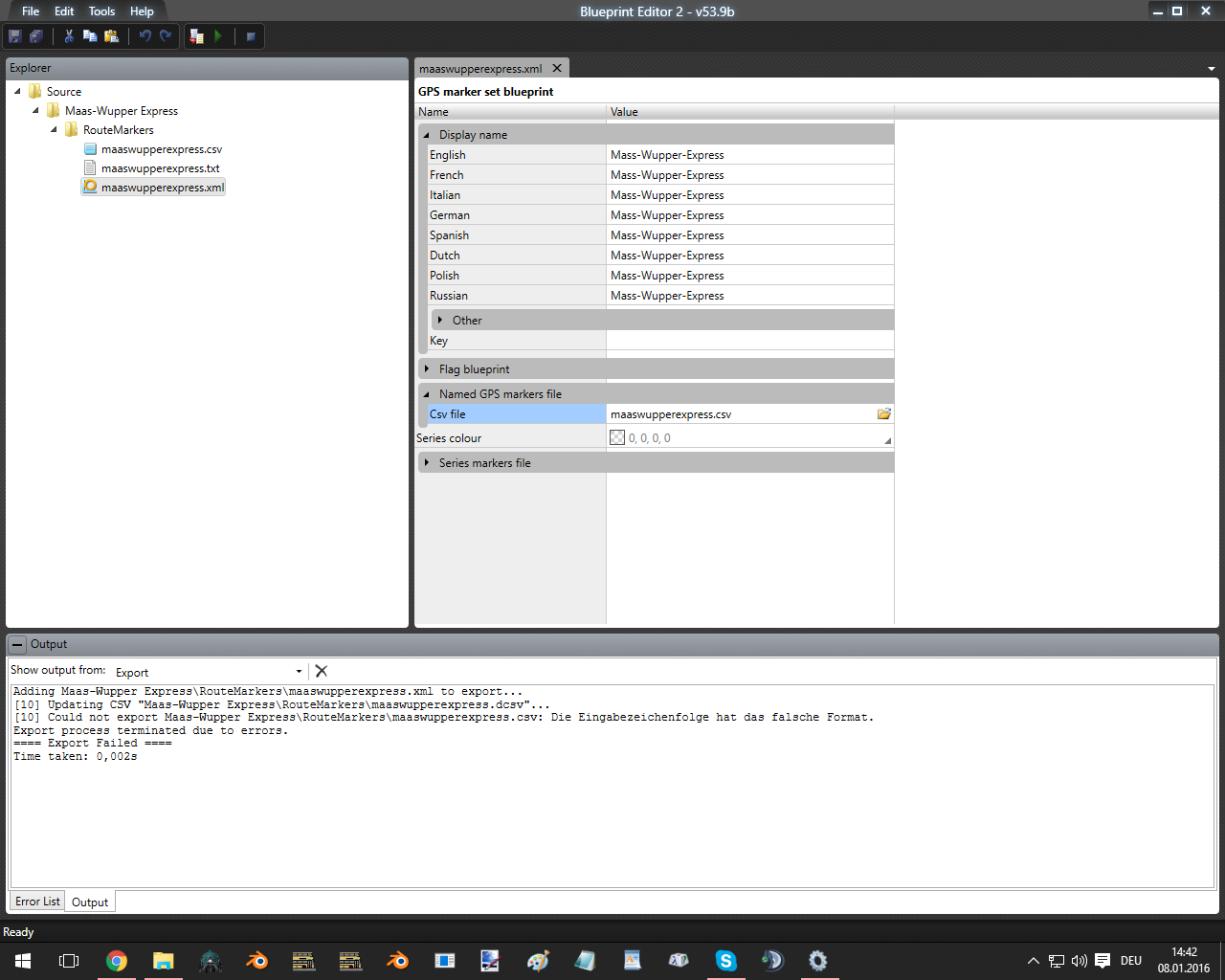Open Skype from the taskbar
Viewport: 1225px width, 980px height.
click(x=725, y=961)
